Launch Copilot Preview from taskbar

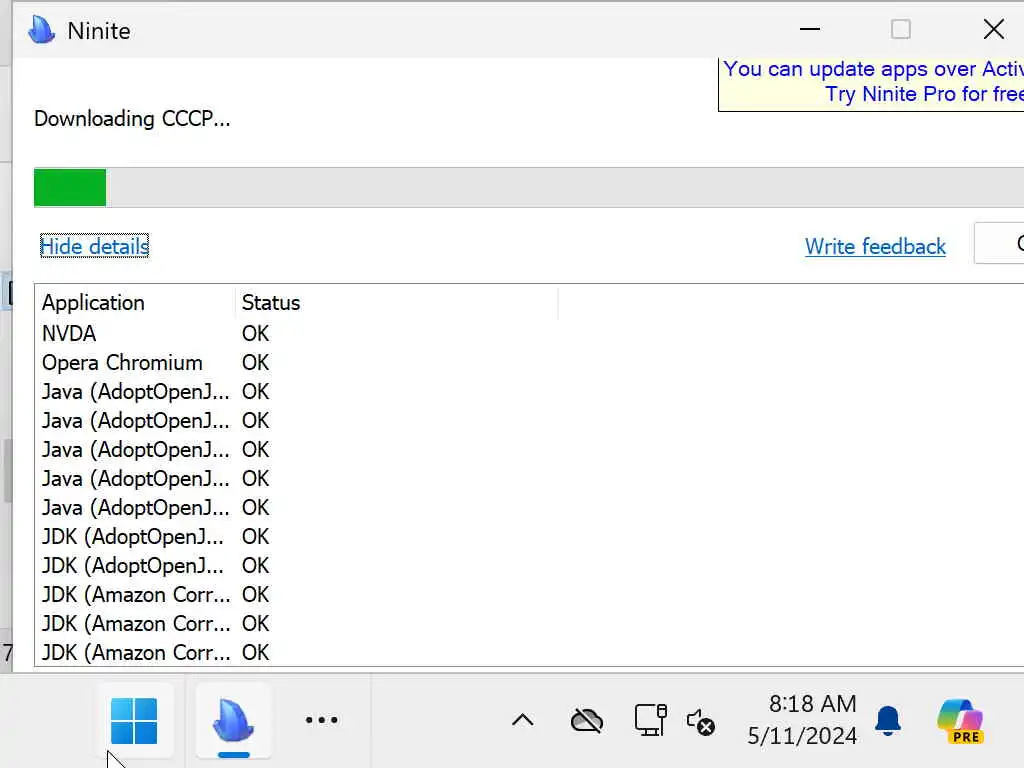pyautogui.click(x=960, y=720)
